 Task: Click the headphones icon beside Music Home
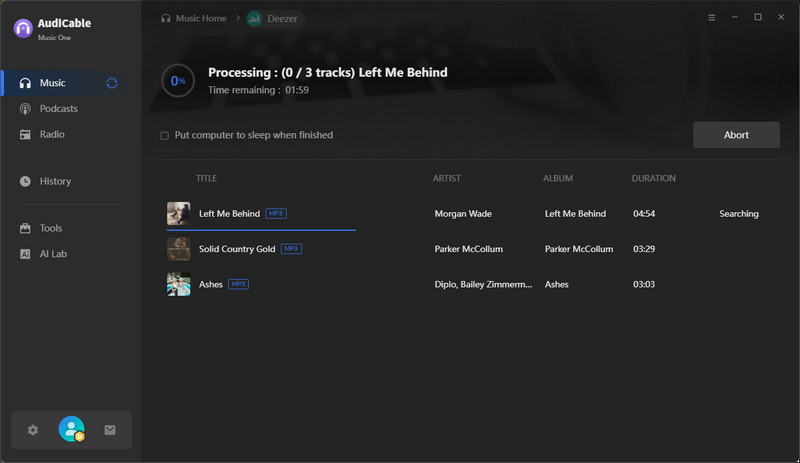point(165,18)
